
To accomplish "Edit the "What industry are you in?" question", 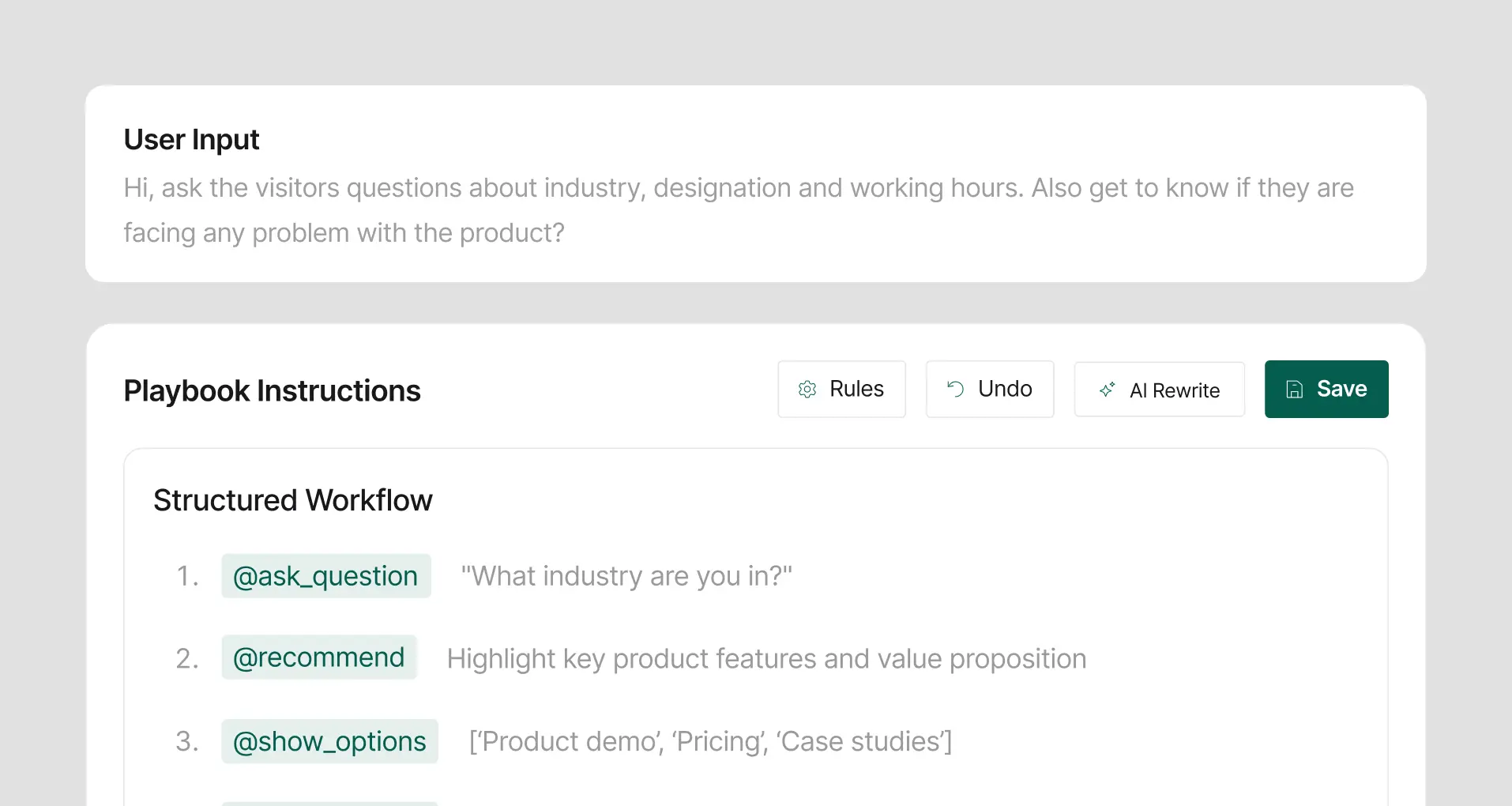I will [626, 575].
